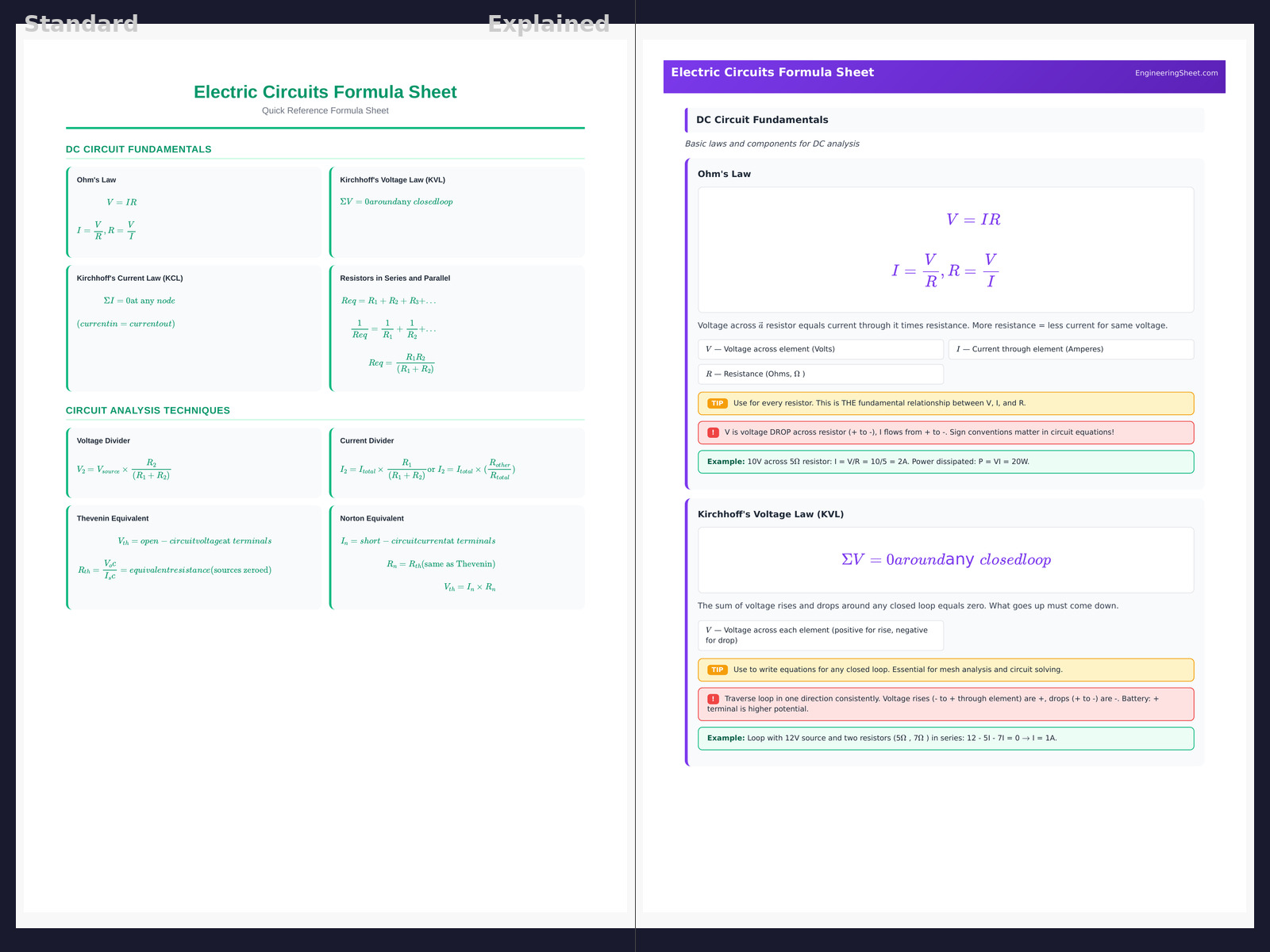This screenshot has width=1270, height=952.
Task: Click the red warning icon under Ohm's Law
Action: click(x=713, y=432)
